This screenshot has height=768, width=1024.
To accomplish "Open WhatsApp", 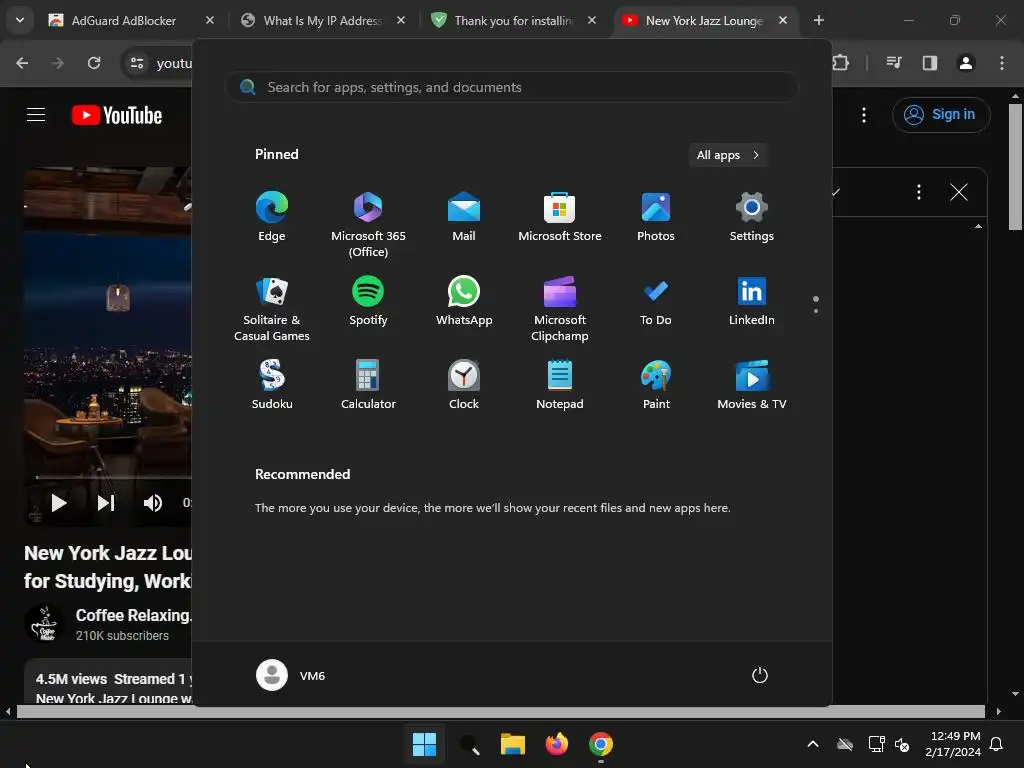I will pos(464,301).
